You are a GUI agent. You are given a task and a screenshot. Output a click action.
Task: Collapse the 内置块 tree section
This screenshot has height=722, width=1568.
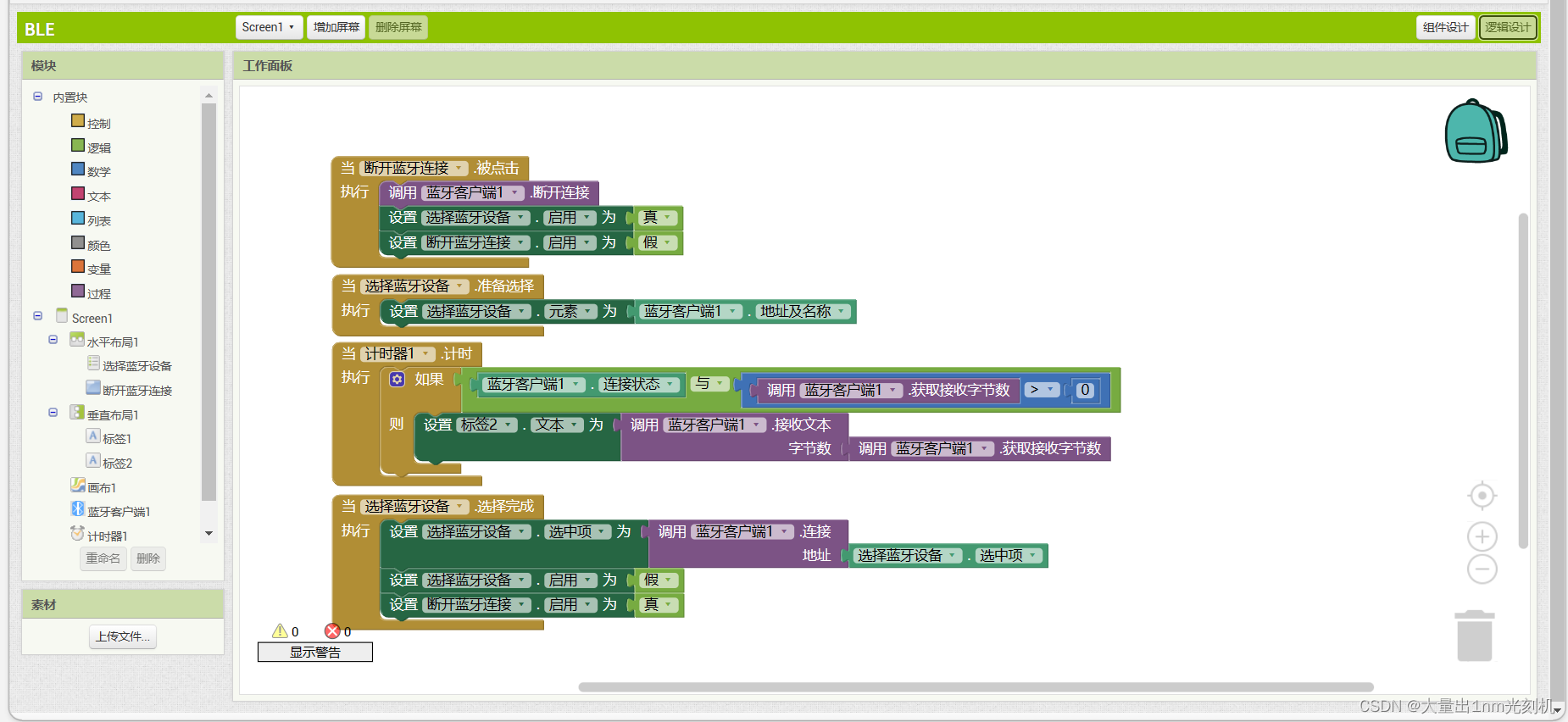click(x=37, y=97)
